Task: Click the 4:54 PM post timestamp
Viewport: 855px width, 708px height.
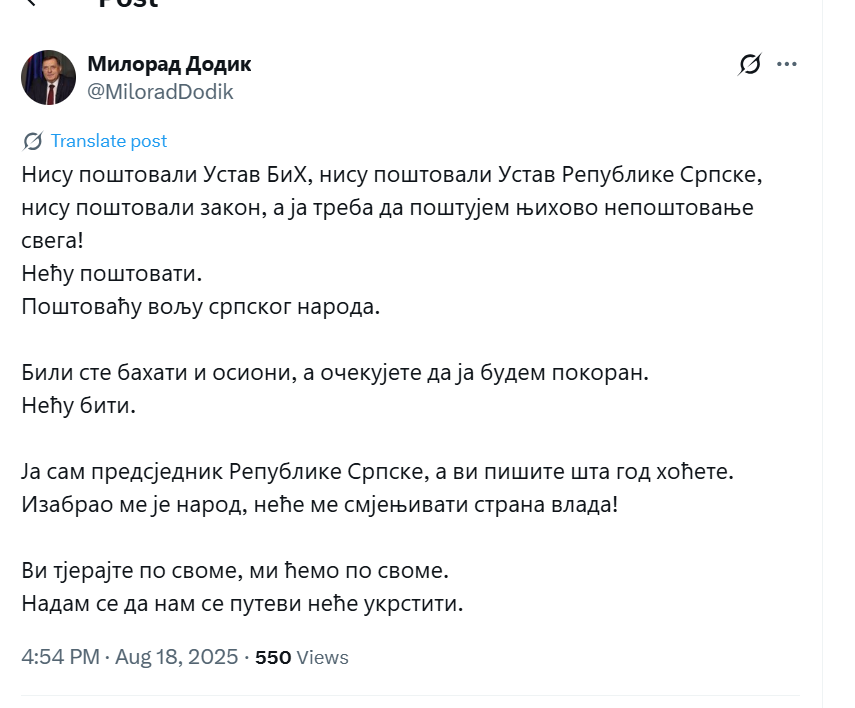Action: pyautogui.click(x=60, y=657)
